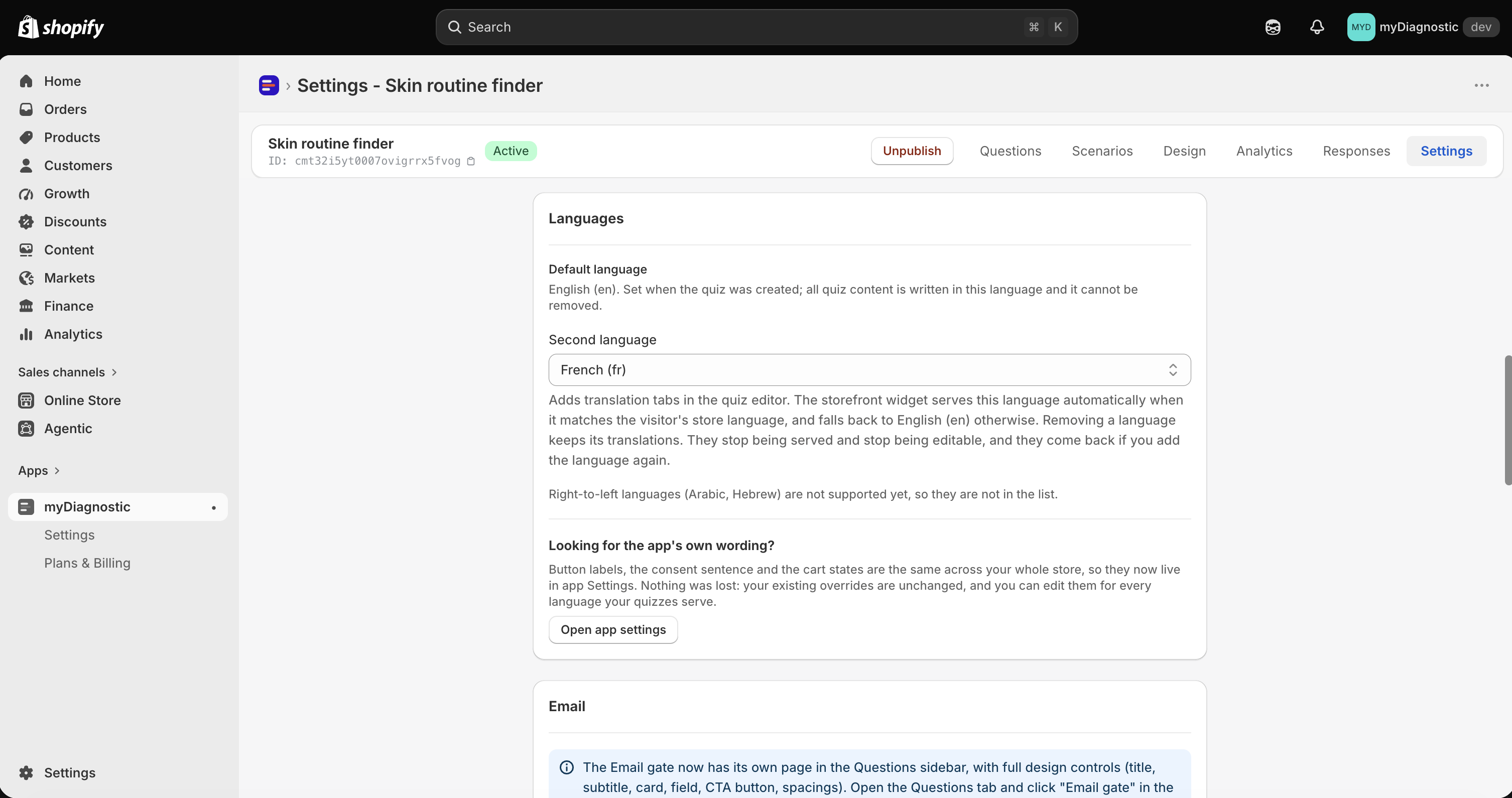1512x798 pixels.
Task: Open the notifications bell
Action: pos(1317,27)
